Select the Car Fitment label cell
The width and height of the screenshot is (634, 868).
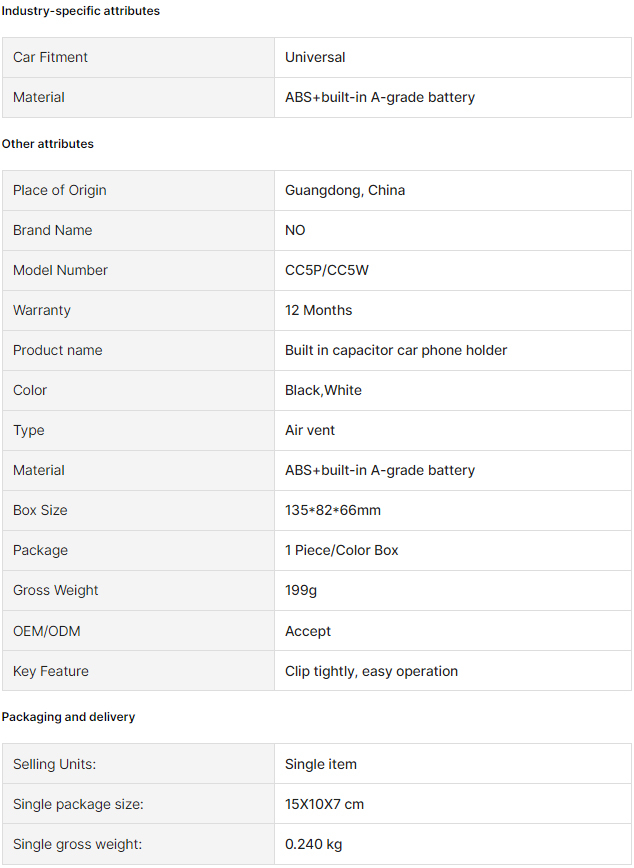[x=138, y=58]
